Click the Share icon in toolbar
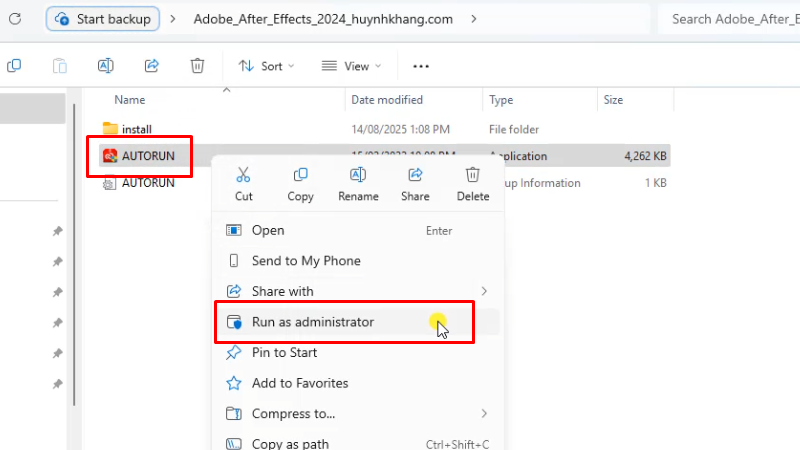This screenshot has height=450, width=800. [x=152, y=66]
